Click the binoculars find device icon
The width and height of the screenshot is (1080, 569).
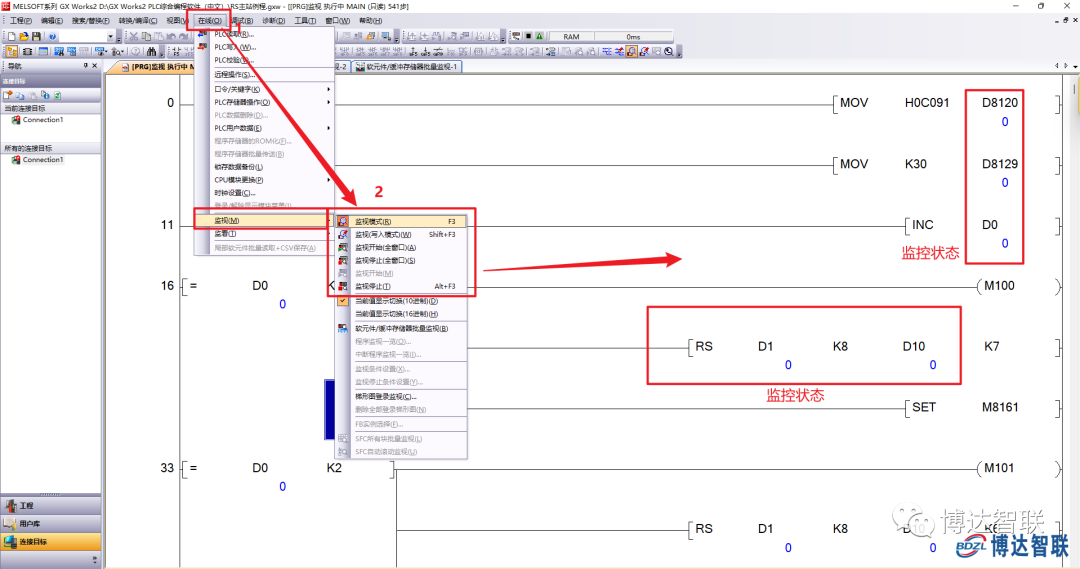[x=151, y=52]
